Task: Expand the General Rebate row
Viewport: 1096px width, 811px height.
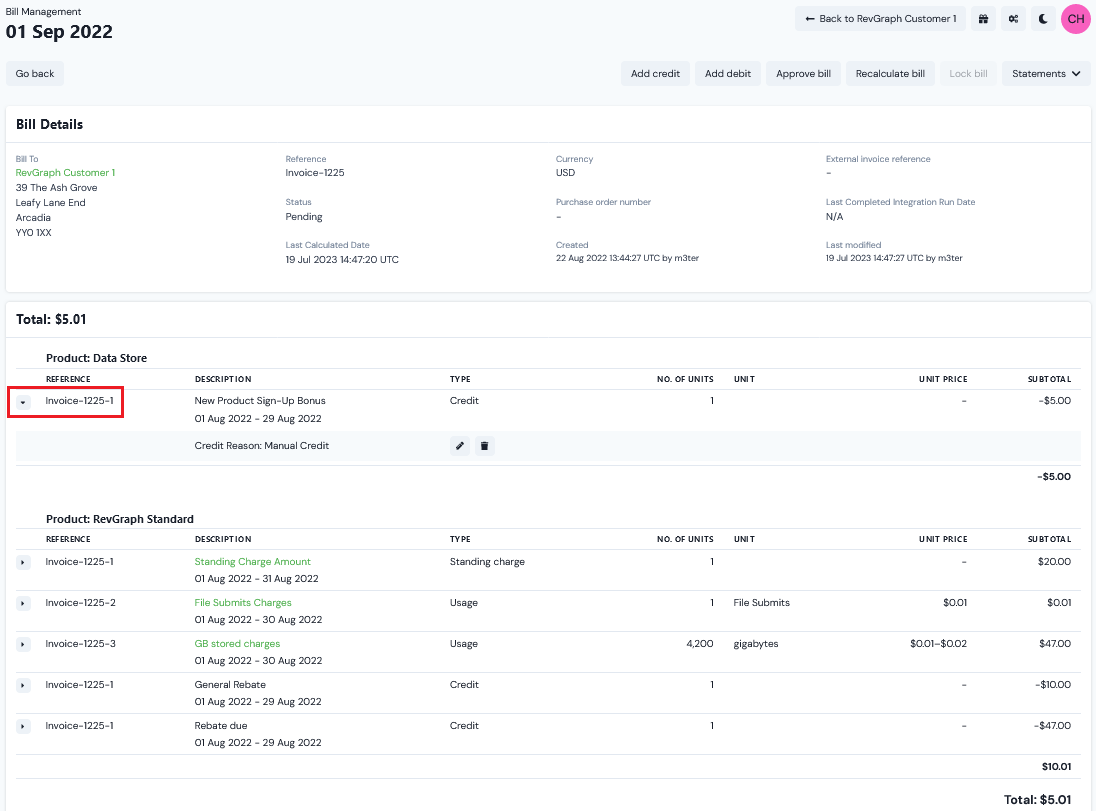Action: (x=23, y=685)
